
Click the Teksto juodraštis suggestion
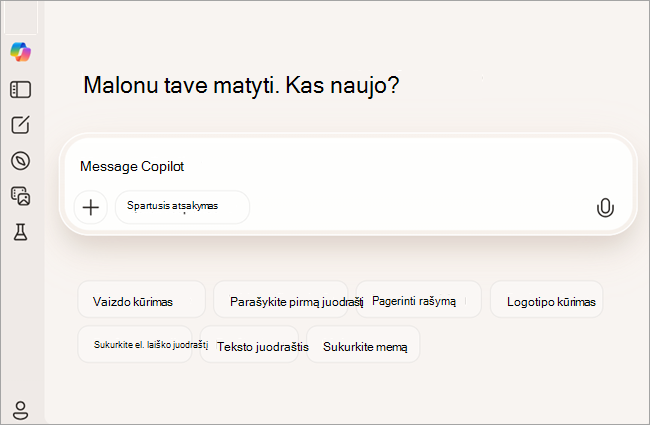pyautogui.click(x=249, y=344)
